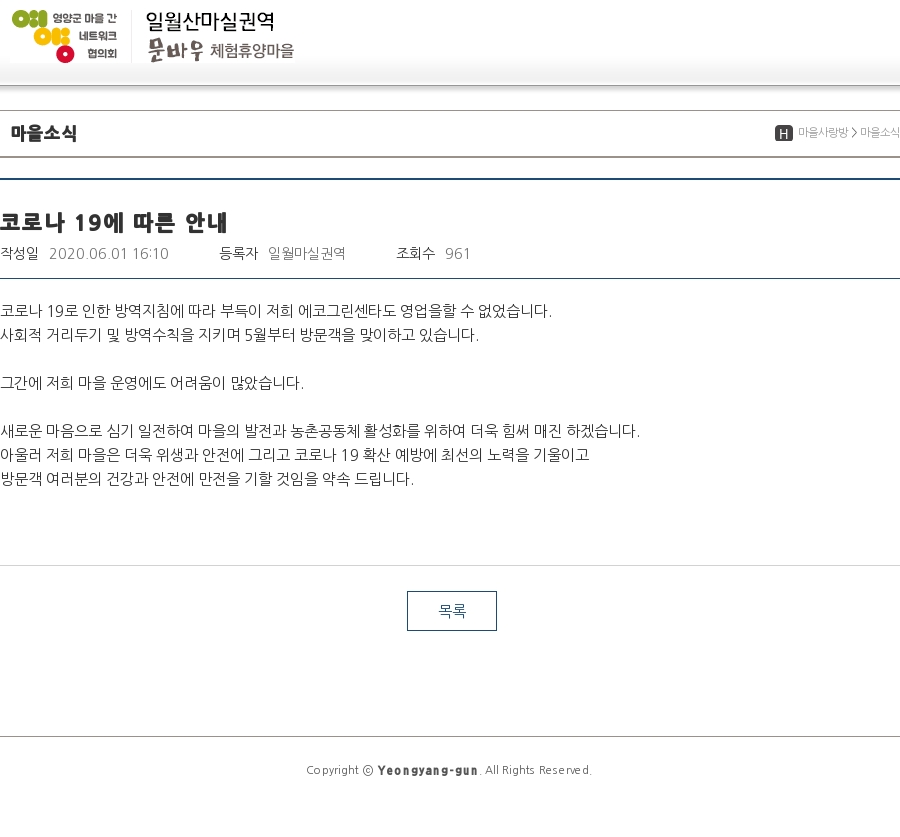Select the author name 일월마실권역
Image resolution: width=900 pixels, height=837 pixels.
point(307,253)
